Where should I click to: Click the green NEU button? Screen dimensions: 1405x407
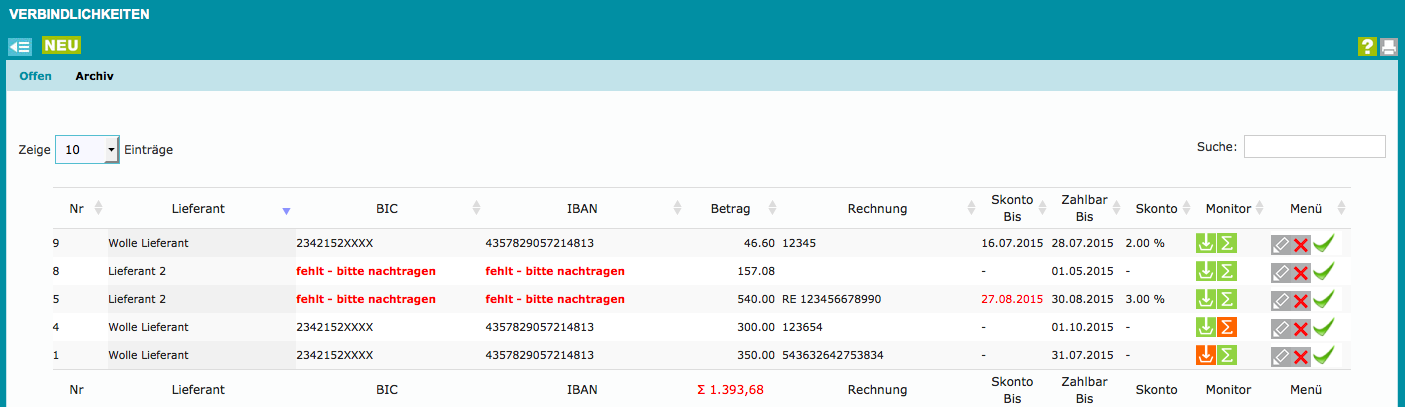pyautogui.click(x=61, y=45)
